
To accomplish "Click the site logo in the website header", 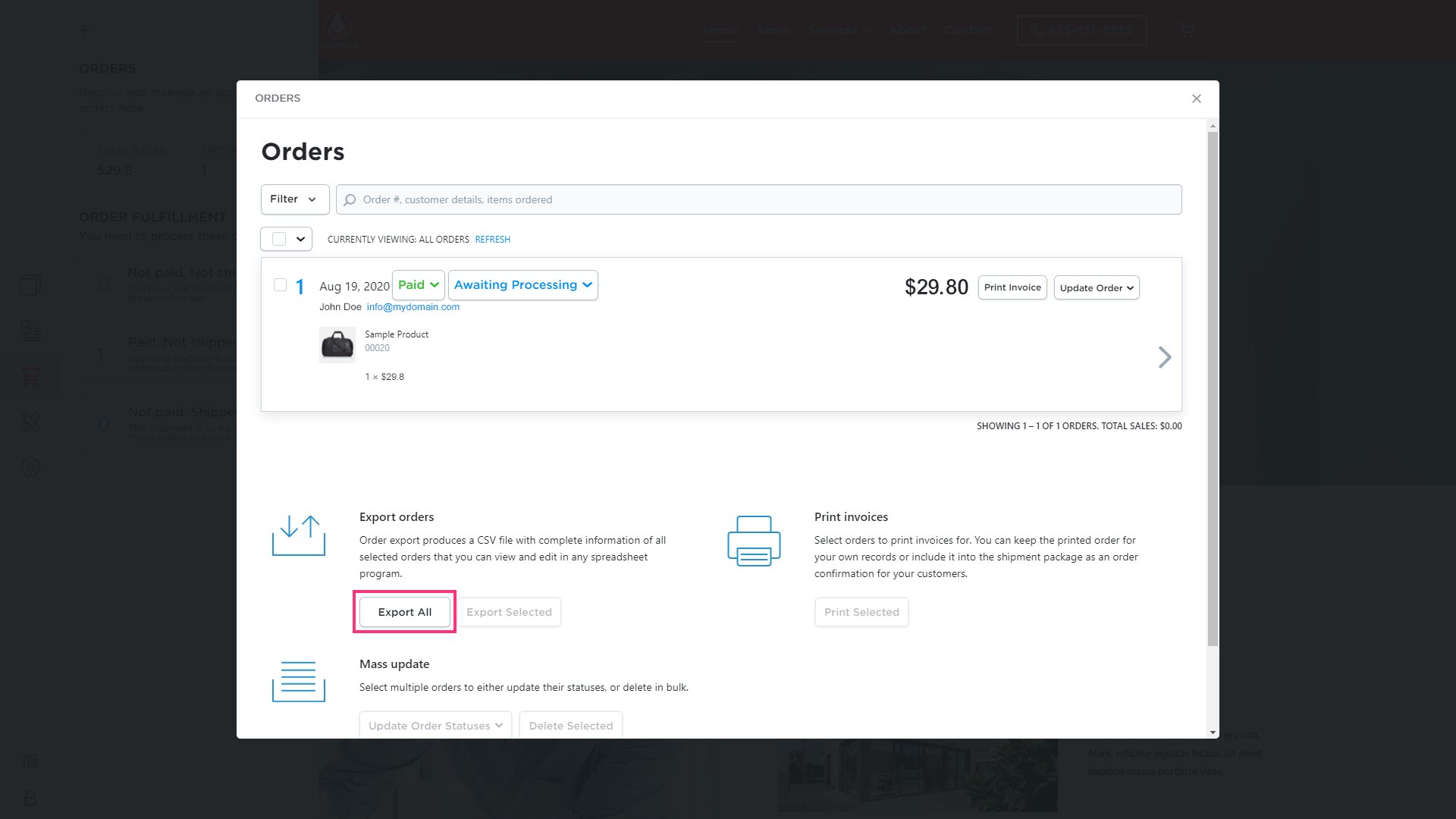I will coord(338,30).
